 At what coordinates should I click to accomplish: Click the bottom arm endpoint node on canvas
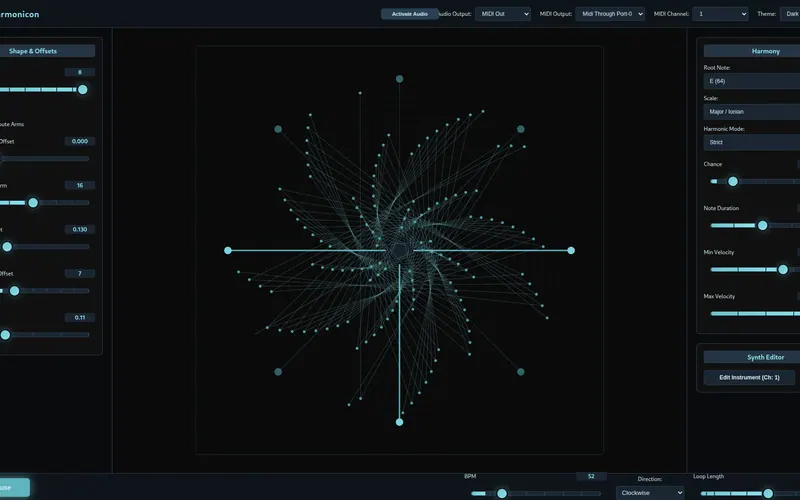(399, 422)
